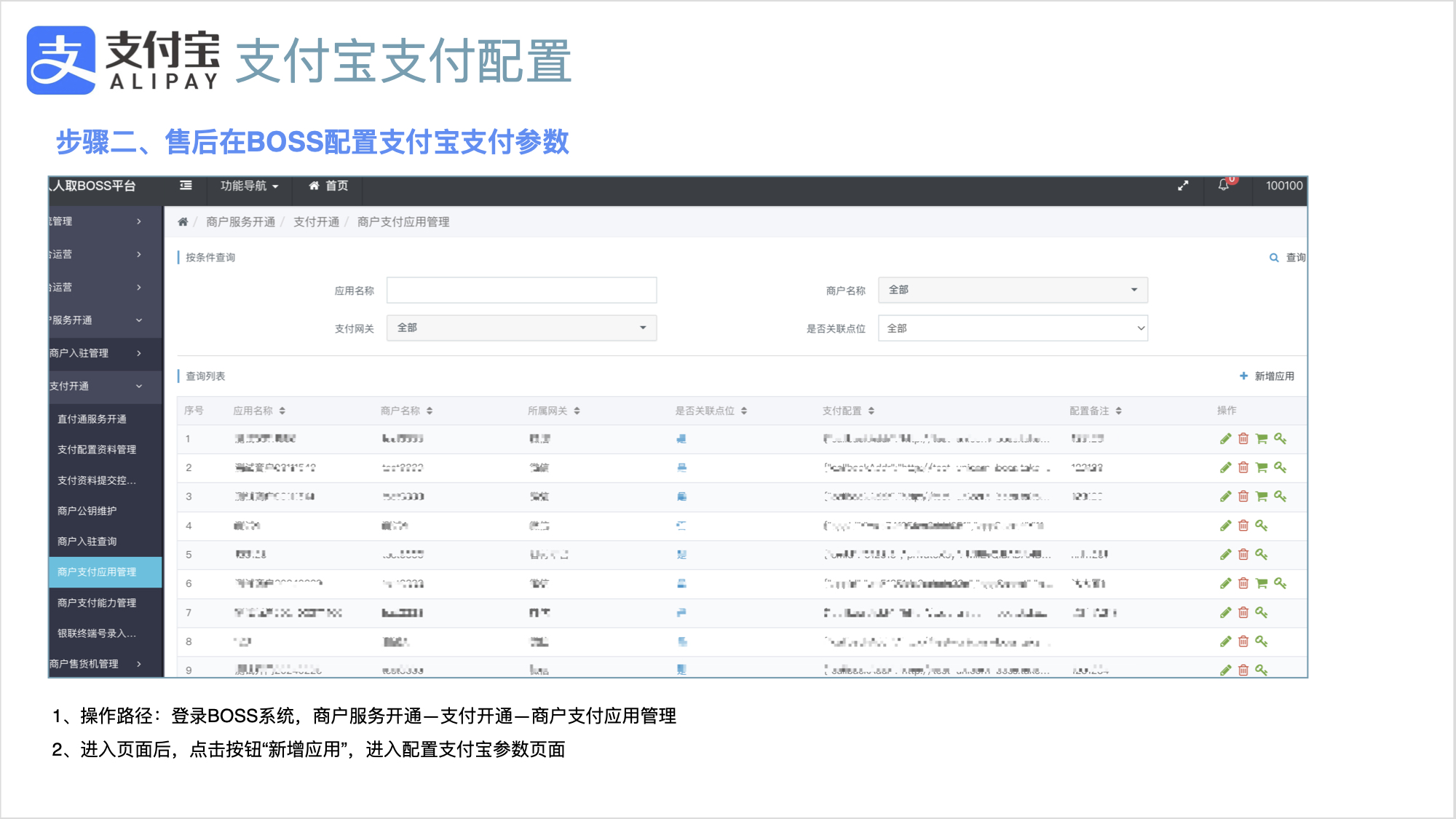Viewport: 1456px width, 819px height.
Task: Click the cart icon in row 6
Action: click(x=1262, y=583)
